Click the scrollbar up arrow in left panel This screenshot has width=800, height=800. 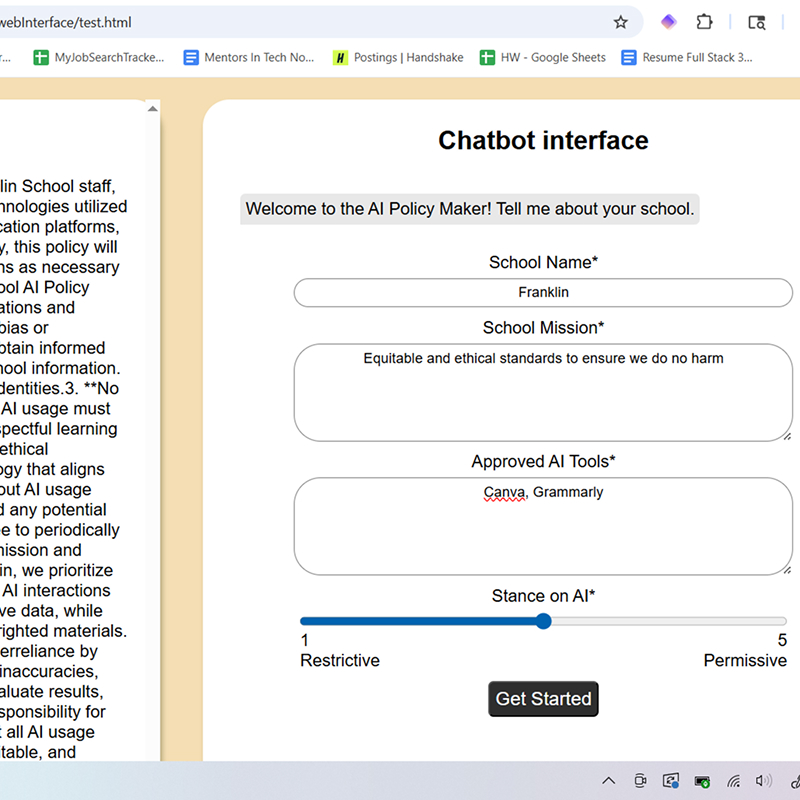click(x=152, y=107)
